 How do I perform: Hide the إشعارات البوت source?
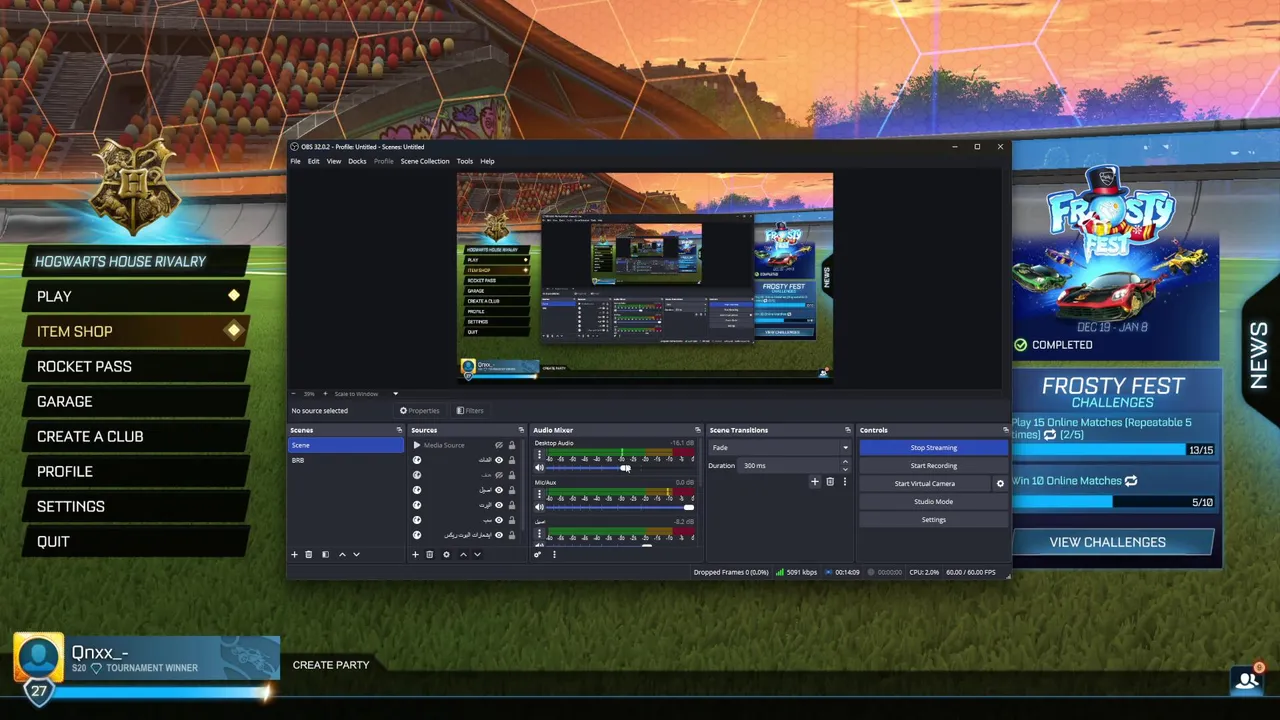point(499,535)
